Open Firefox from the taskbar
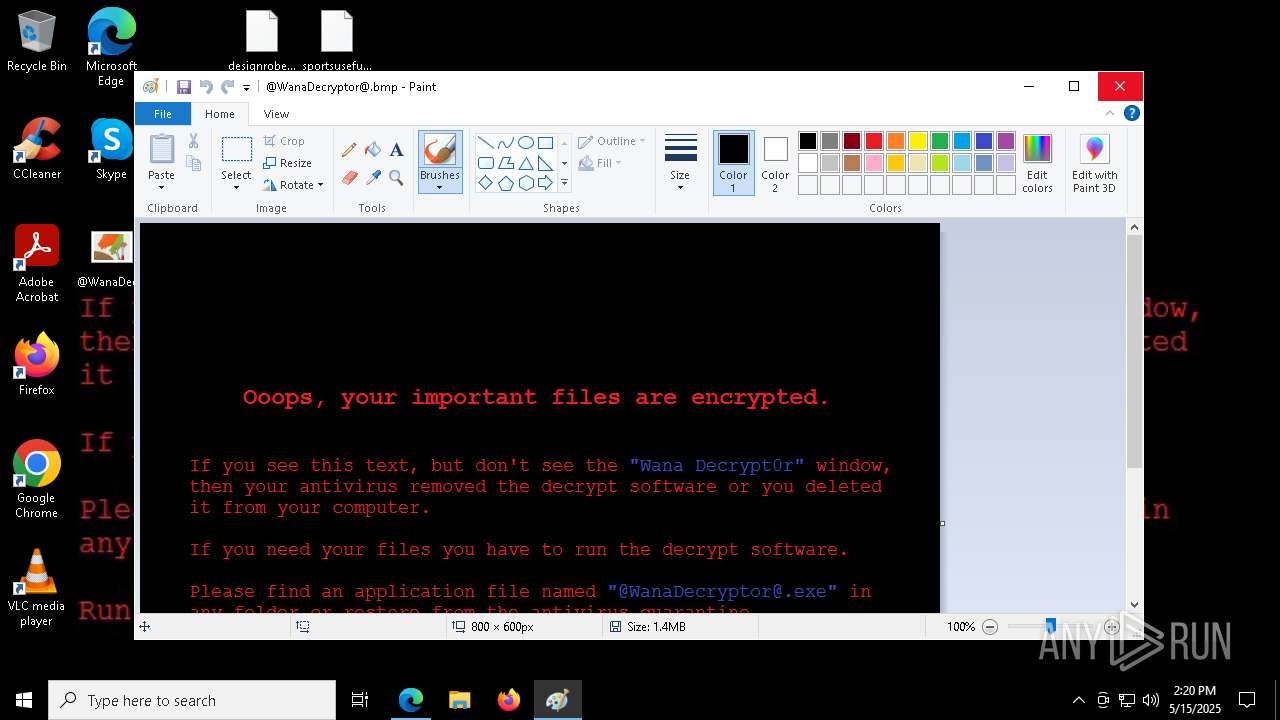Screen dimensions: 1280x720 [x=509, y=700]
